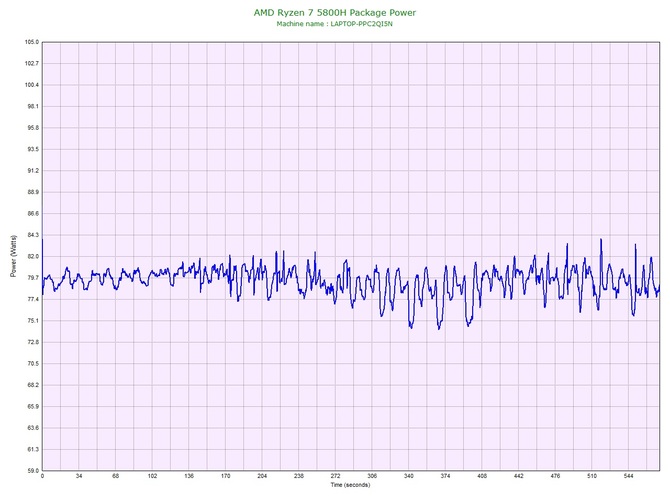
Task: Click the y-axis value 75.1
Action: coord(32,321)
